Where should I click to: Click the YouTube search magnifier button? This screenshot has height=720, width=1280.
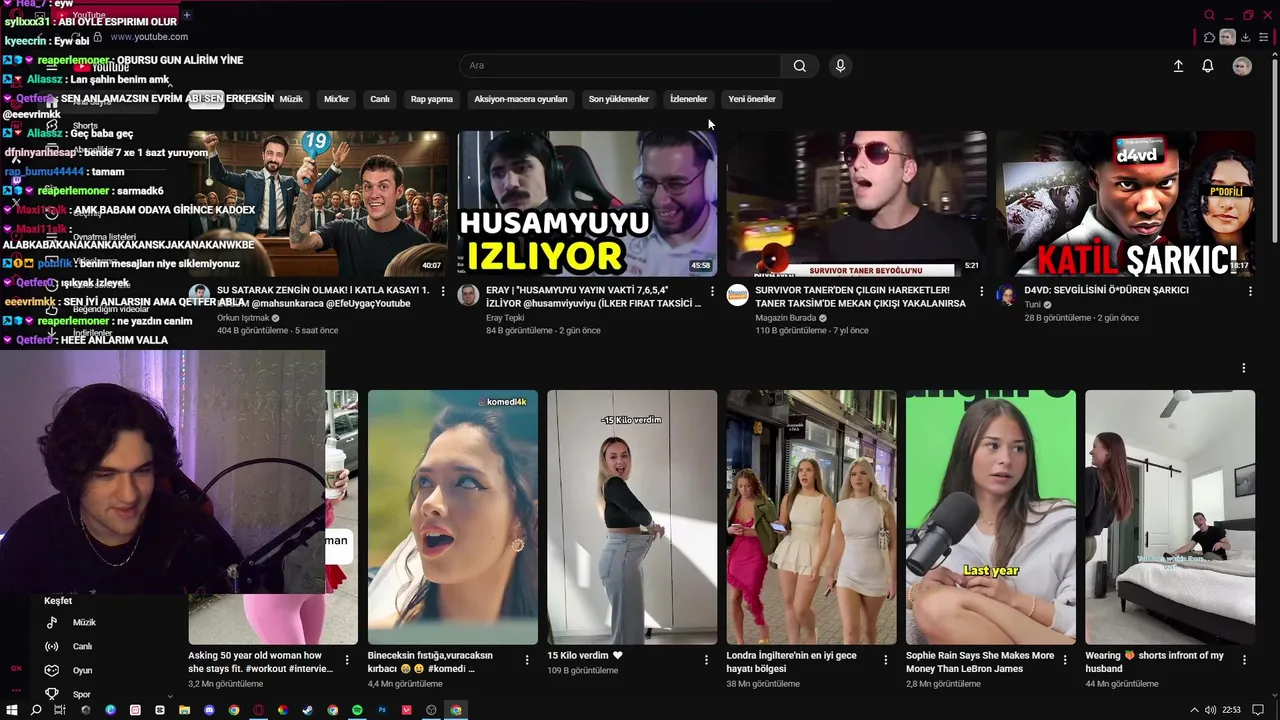(799, 66)
